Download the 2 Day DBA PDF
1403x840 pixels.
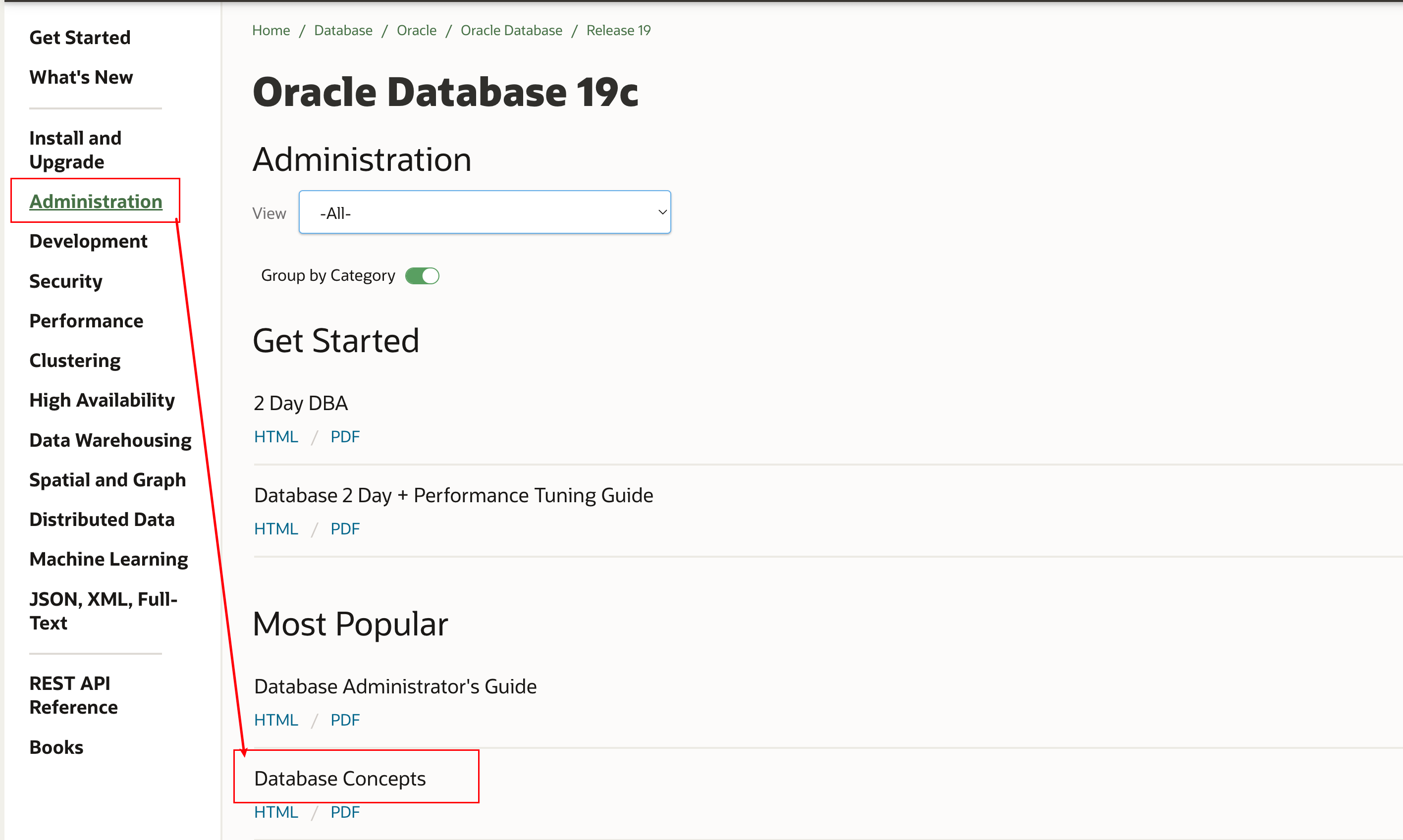point(345,436)
